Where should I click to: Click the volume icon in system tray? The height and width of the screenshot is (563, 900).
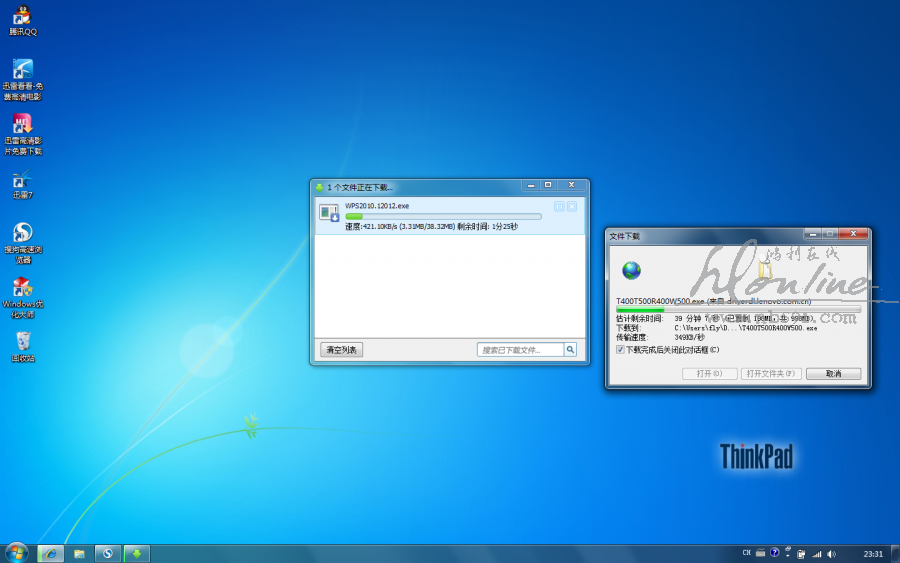point(831,553)
